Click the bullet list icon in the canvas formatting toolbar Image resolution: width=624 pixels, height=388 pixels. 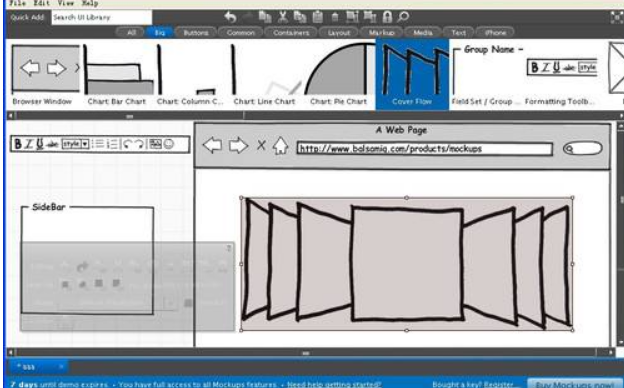tap(98, 144)
